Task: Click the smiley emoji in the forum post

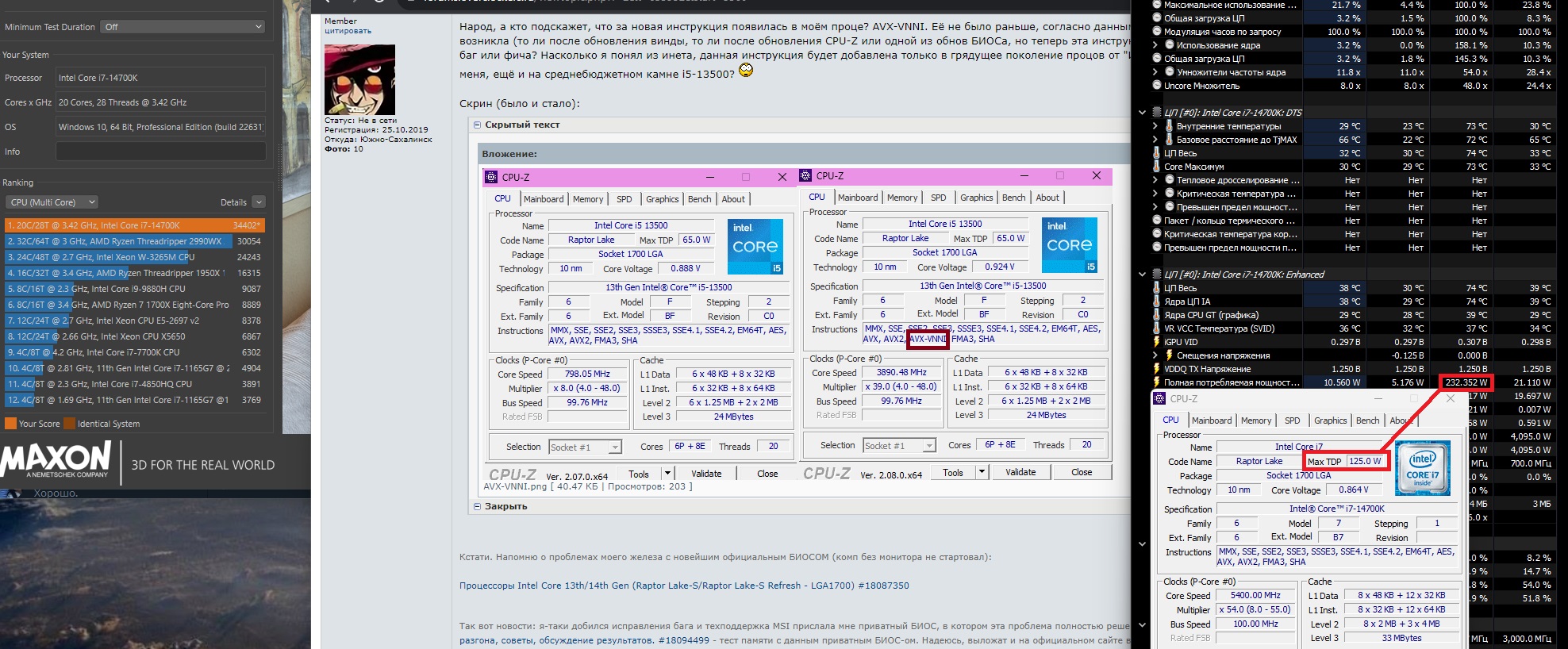Action: 746,71
